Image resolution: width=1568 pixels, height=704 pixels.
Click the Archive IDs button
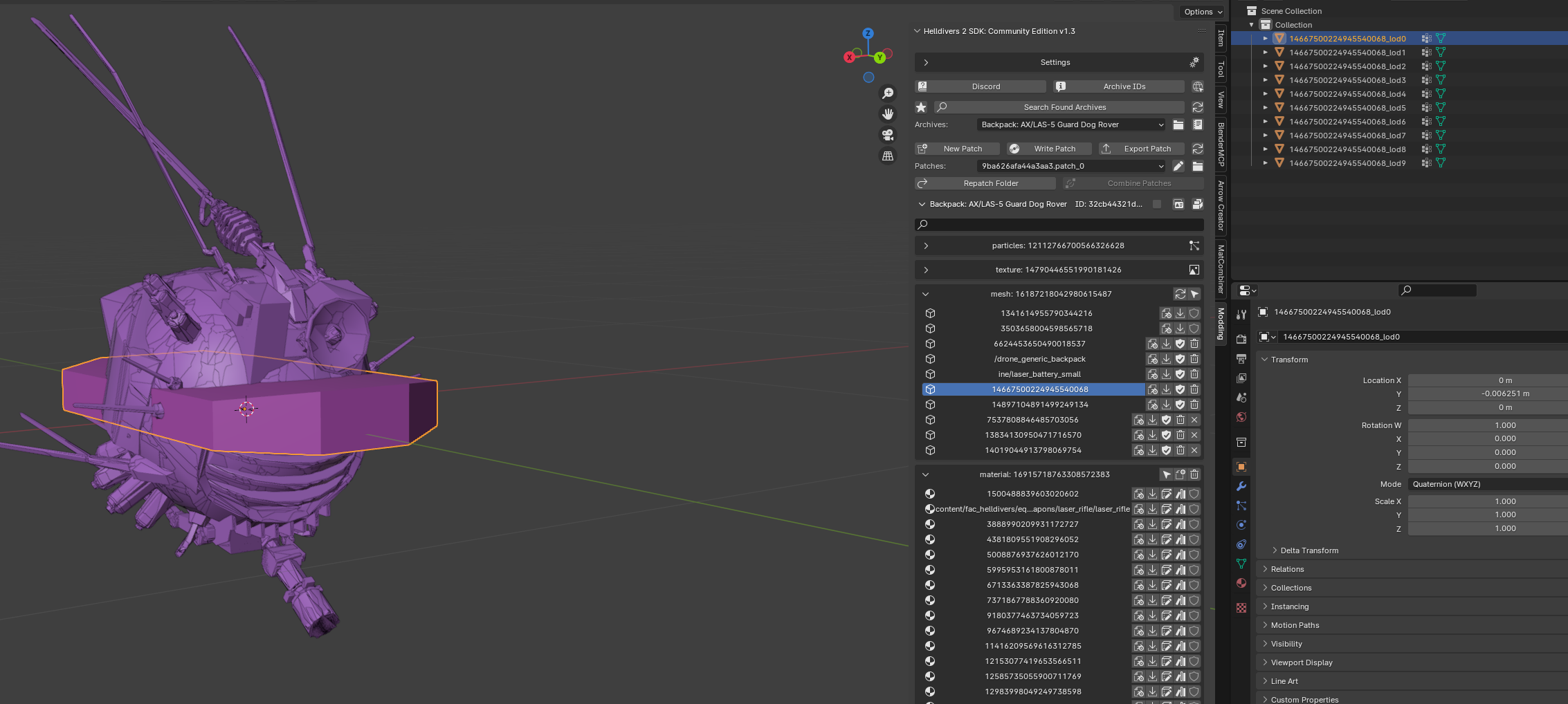pos(1119,86)
